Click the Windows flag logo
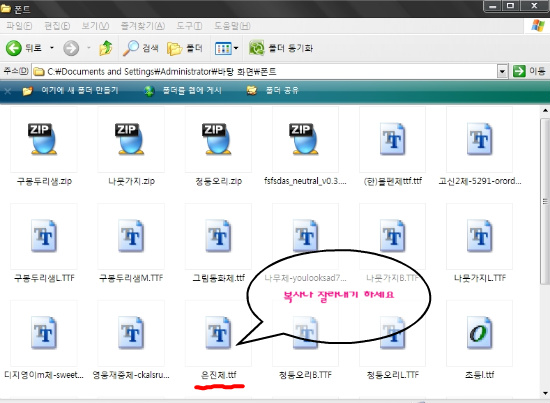This screenshot has width=550, height=403. (x=537, y=26)
